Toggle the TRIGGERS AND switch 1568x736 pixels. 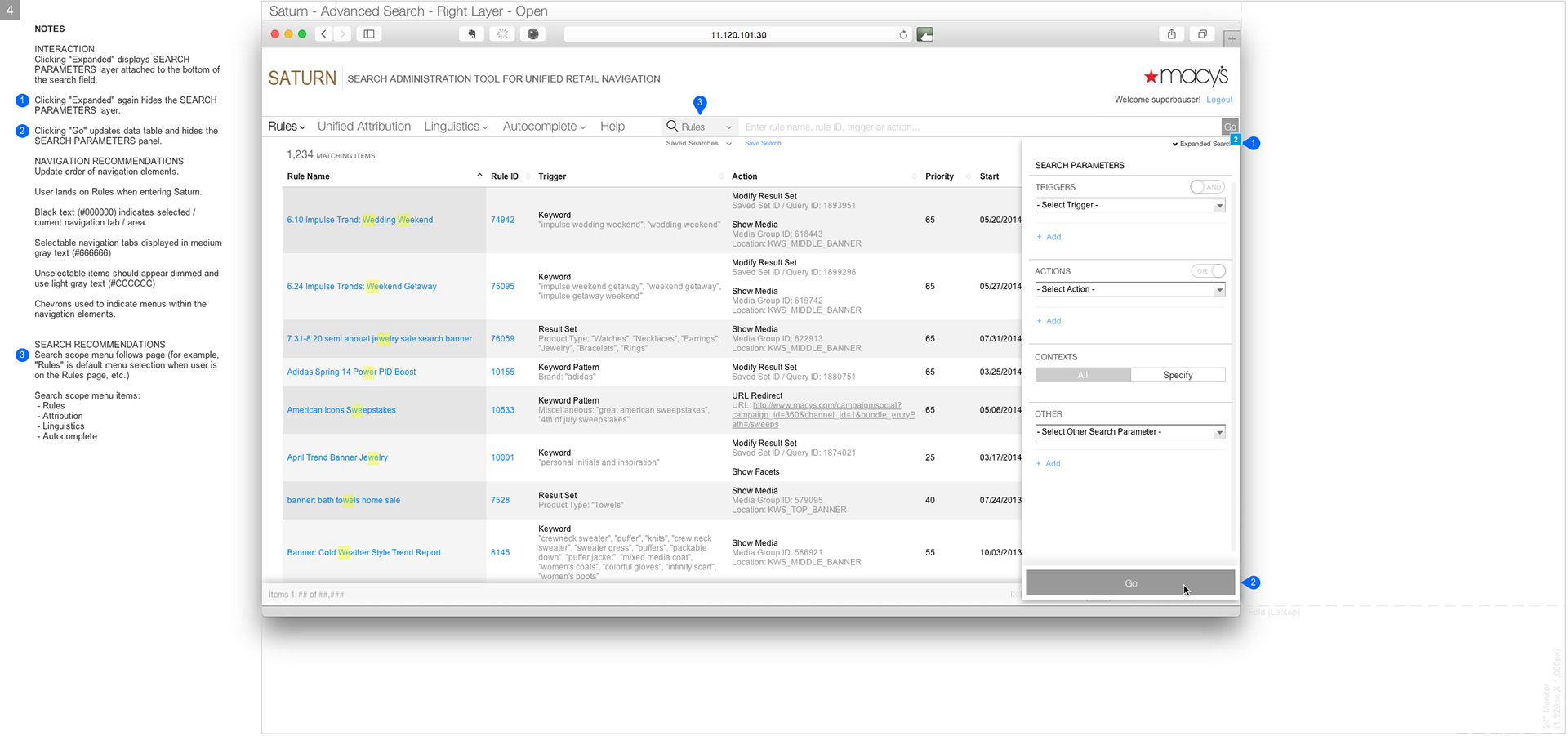pos(1207,187)
